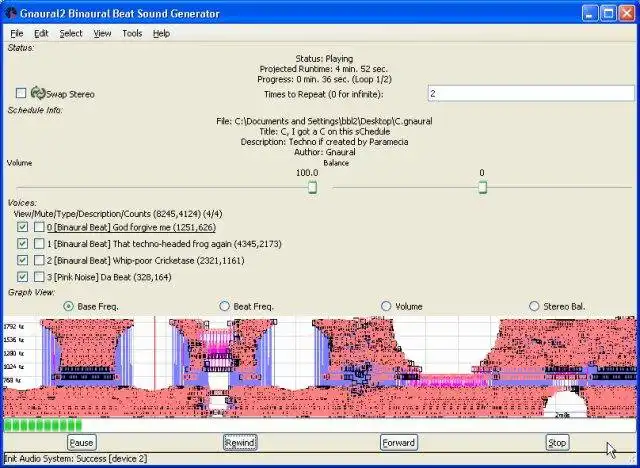Uncheck View for Pink Noise Da Beat
640x468 pixels.
(22, 277)
